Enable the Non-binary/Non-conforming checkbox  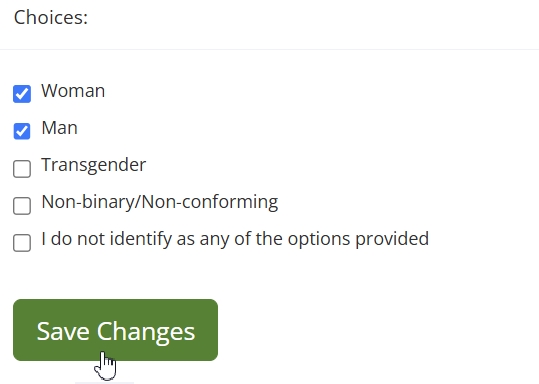pos(22,206)
